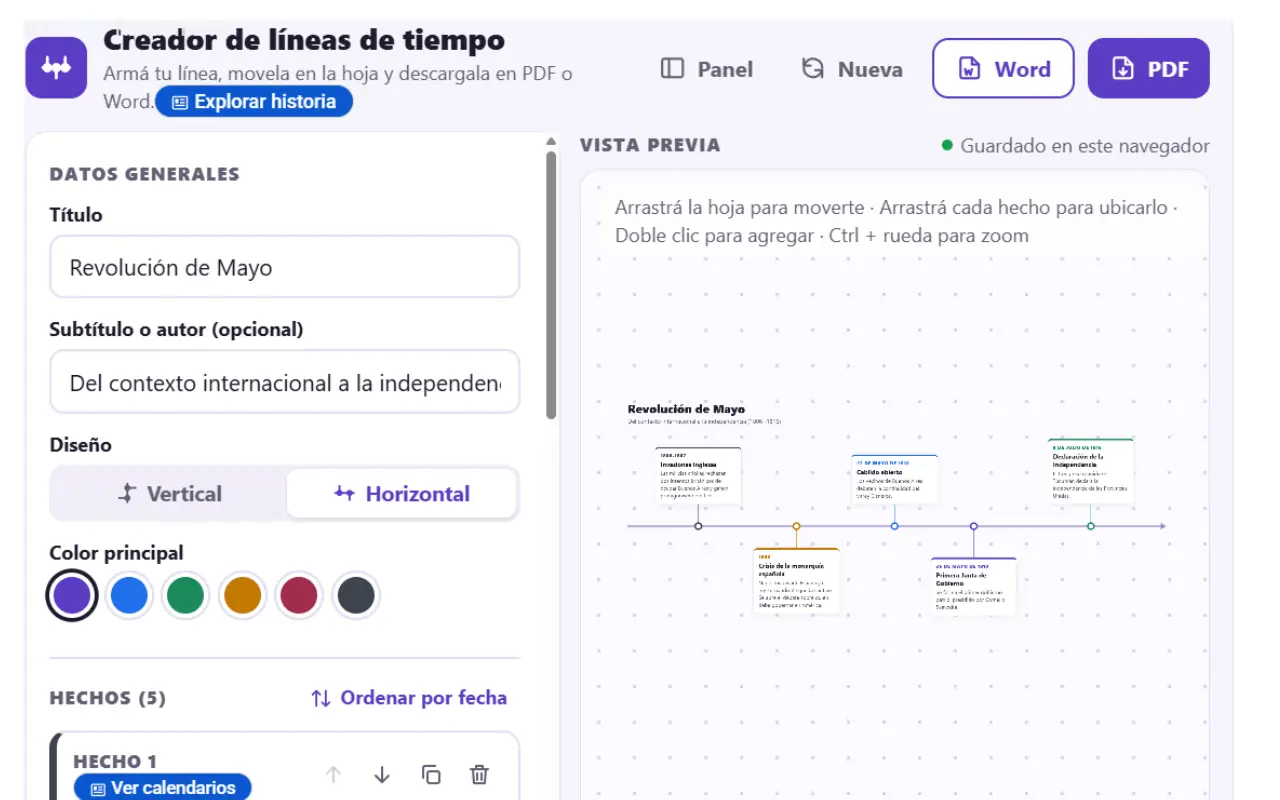Download timeline as Word
1280x800 pixels.
(1003, 69)
